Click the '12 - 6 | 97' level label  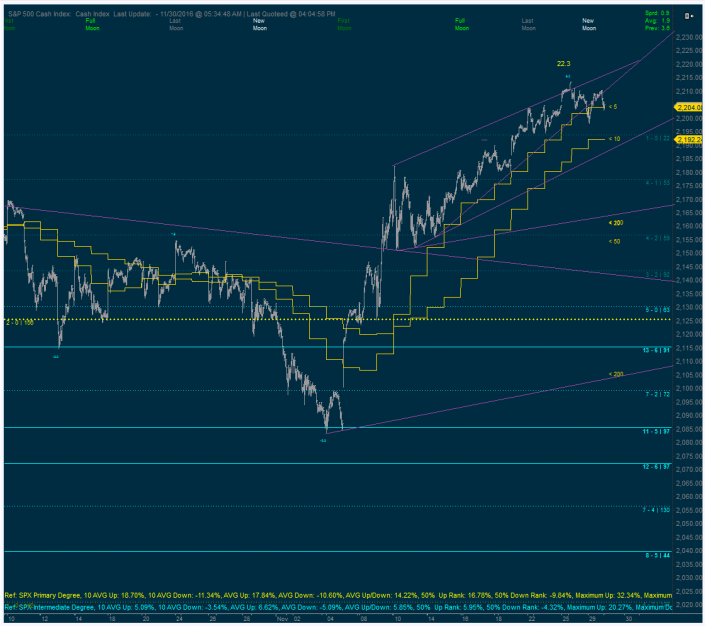(x=656, y=467)
